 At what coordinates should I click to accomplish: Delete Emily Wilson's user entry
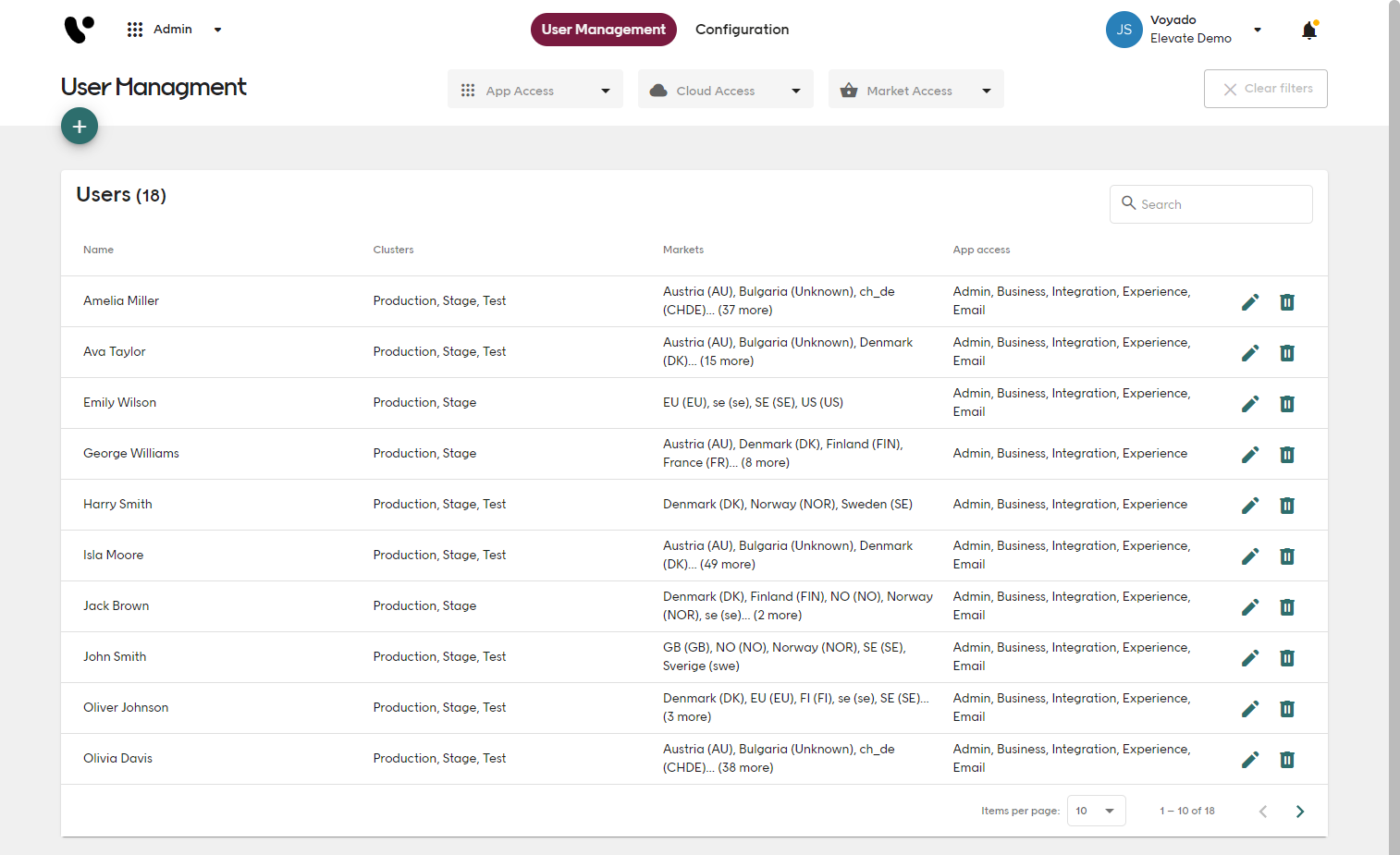[x=1287, y=404]
